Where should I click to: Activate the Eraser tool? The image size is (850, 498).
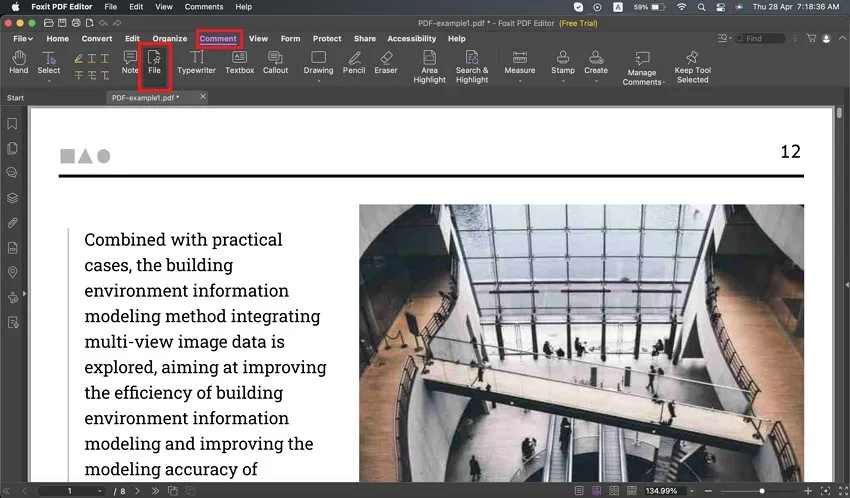tap(385, 63)
